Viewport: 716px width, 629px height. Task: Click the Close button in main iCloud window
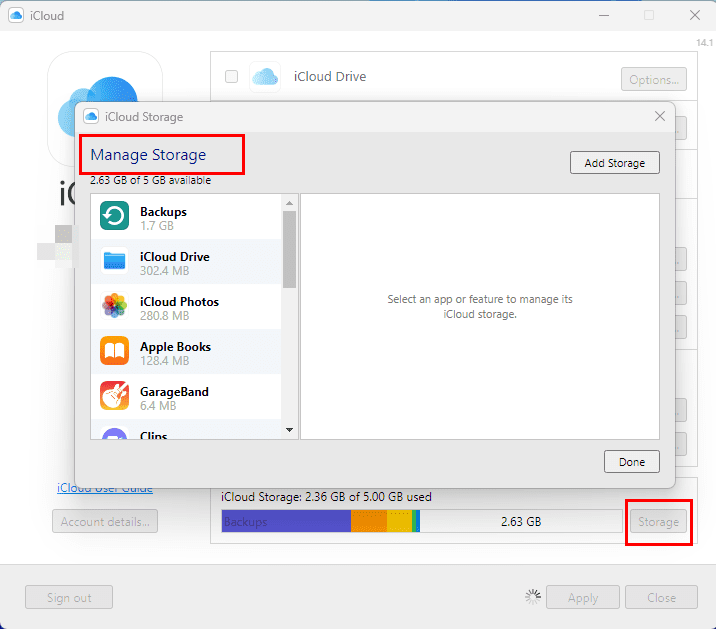[x=661, y=597]
